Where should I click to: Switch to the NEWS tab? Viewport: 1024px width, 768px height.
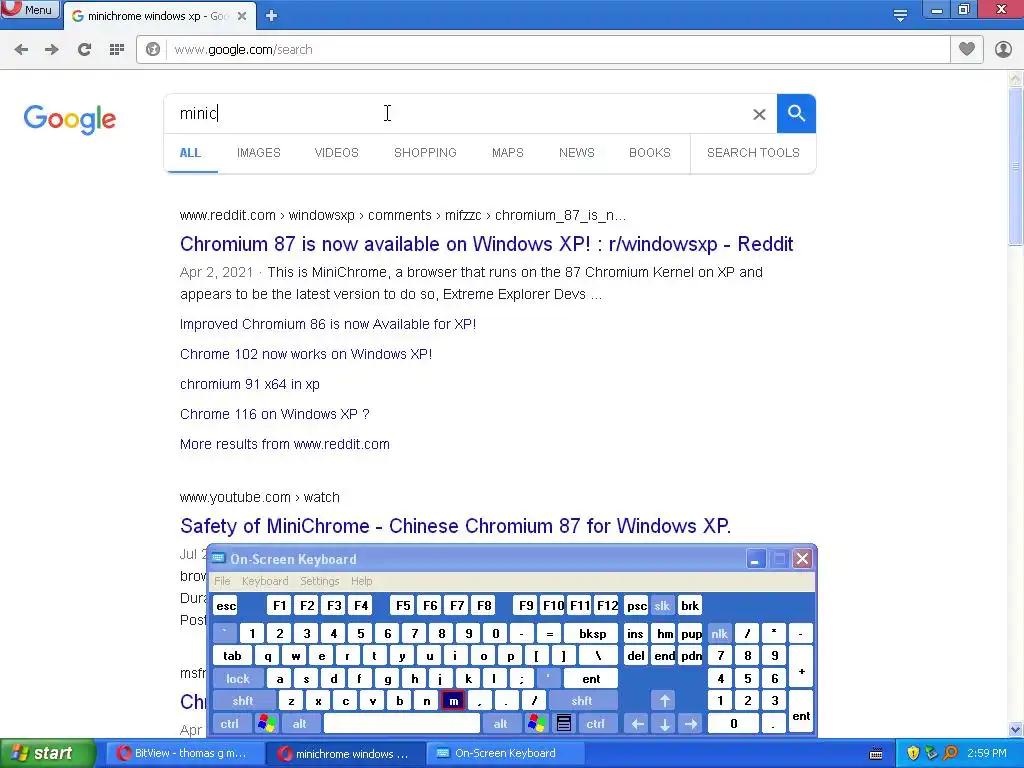click(577, 153)
